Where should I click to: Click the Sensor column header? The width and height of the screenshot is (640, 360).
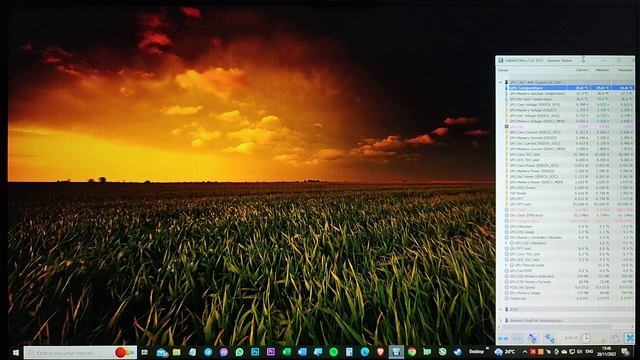(503, 70)
